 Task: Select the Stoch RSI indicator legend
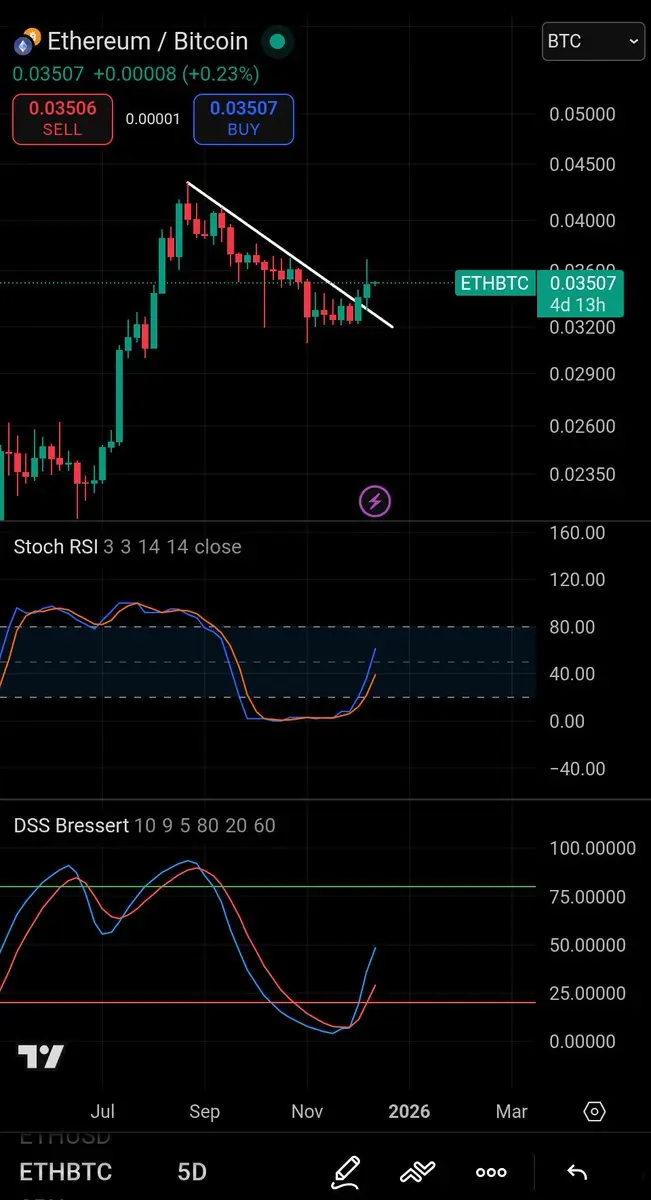127,547
